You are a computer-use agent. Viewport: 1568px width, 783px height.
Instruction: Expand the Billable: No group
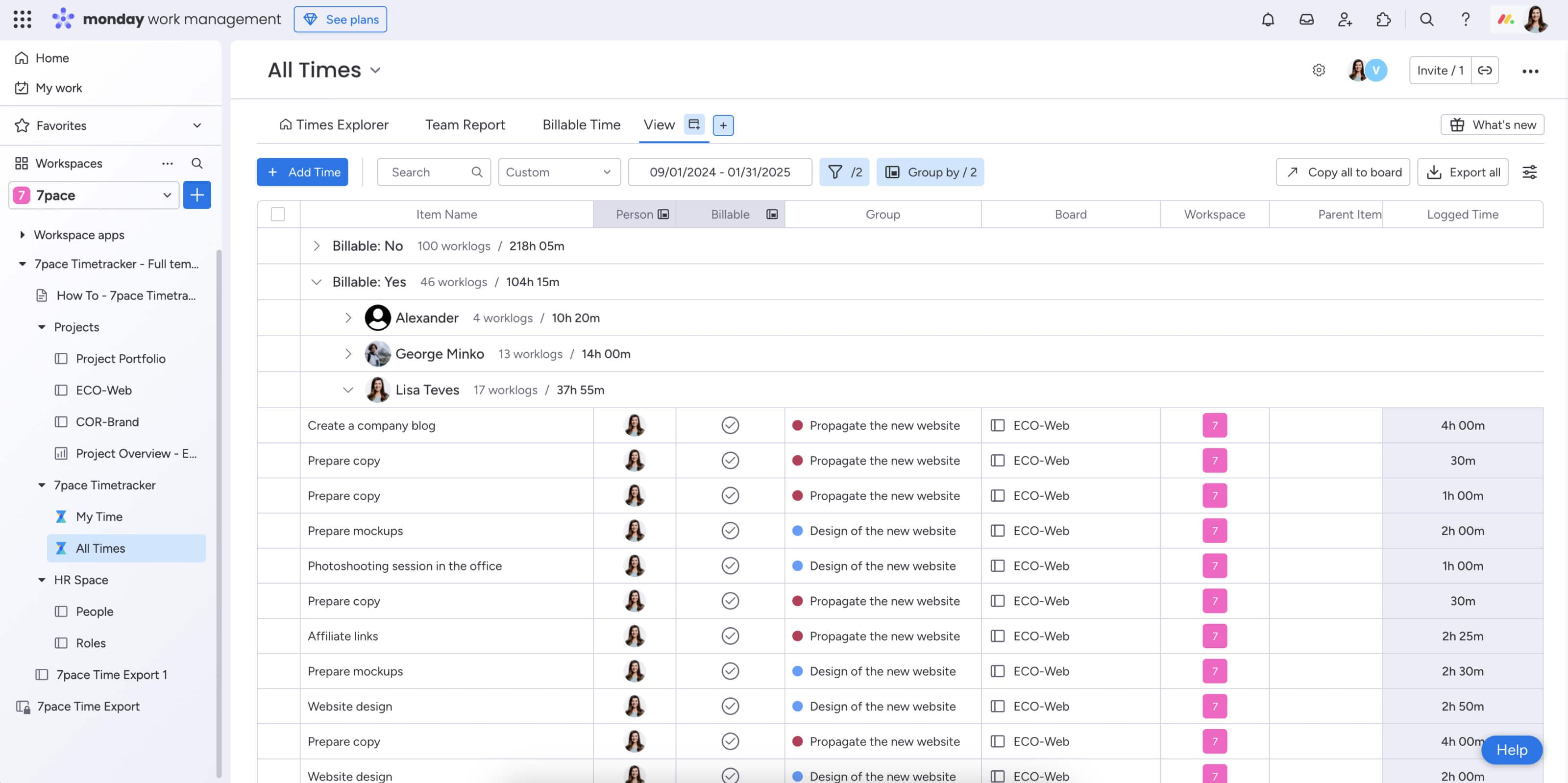click(316, 246)
